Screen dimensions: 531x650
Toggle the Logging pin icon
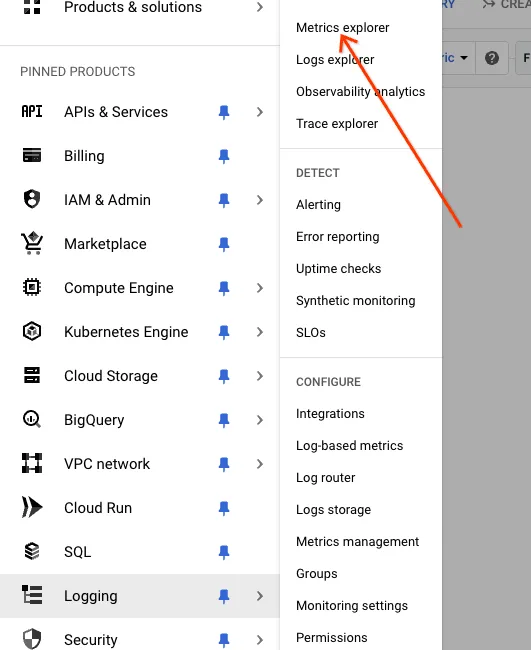pyautogui.click(x=224, y=596)
